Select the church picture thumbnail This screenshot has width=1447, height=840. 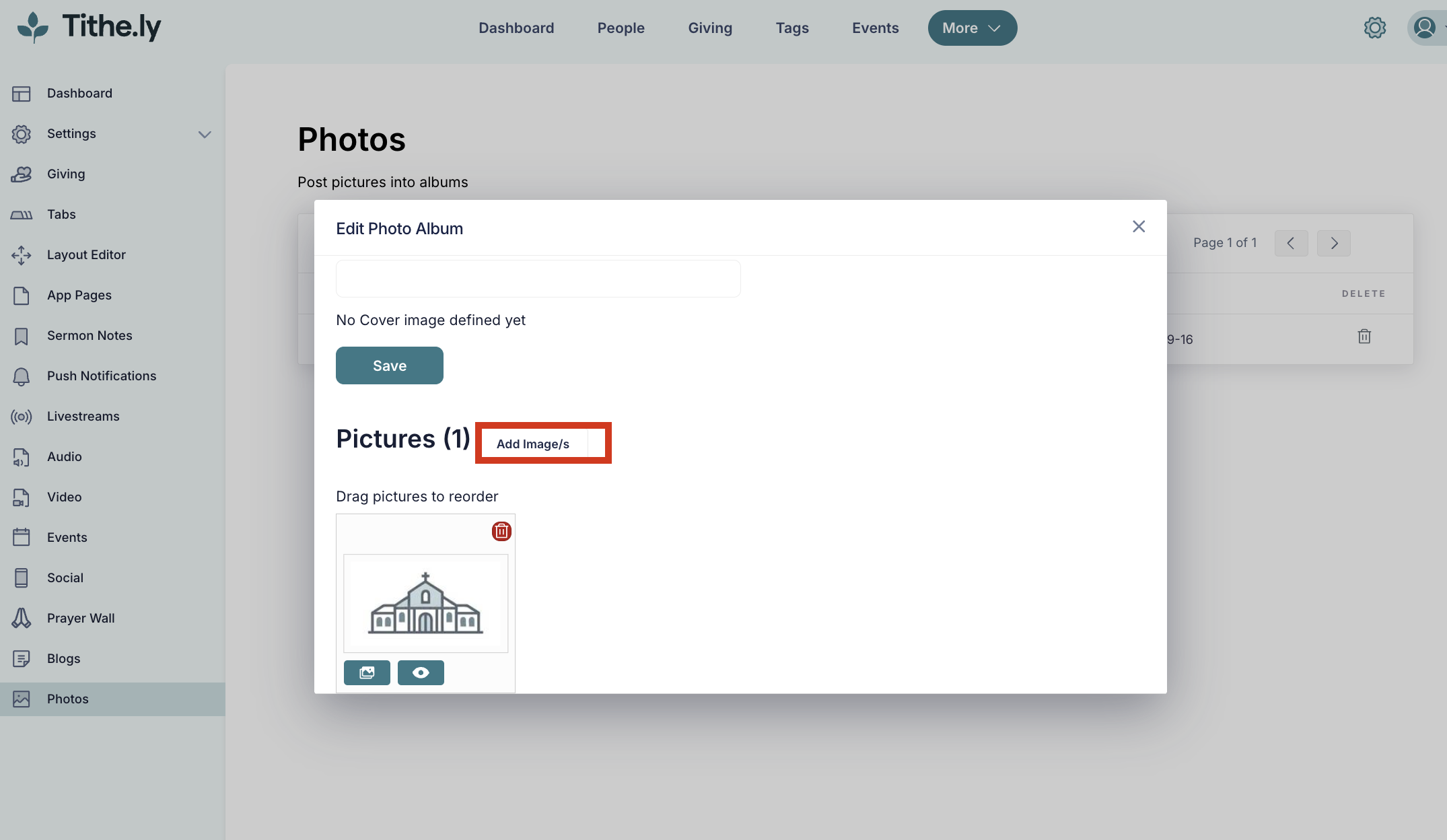(x=426, y=603)
